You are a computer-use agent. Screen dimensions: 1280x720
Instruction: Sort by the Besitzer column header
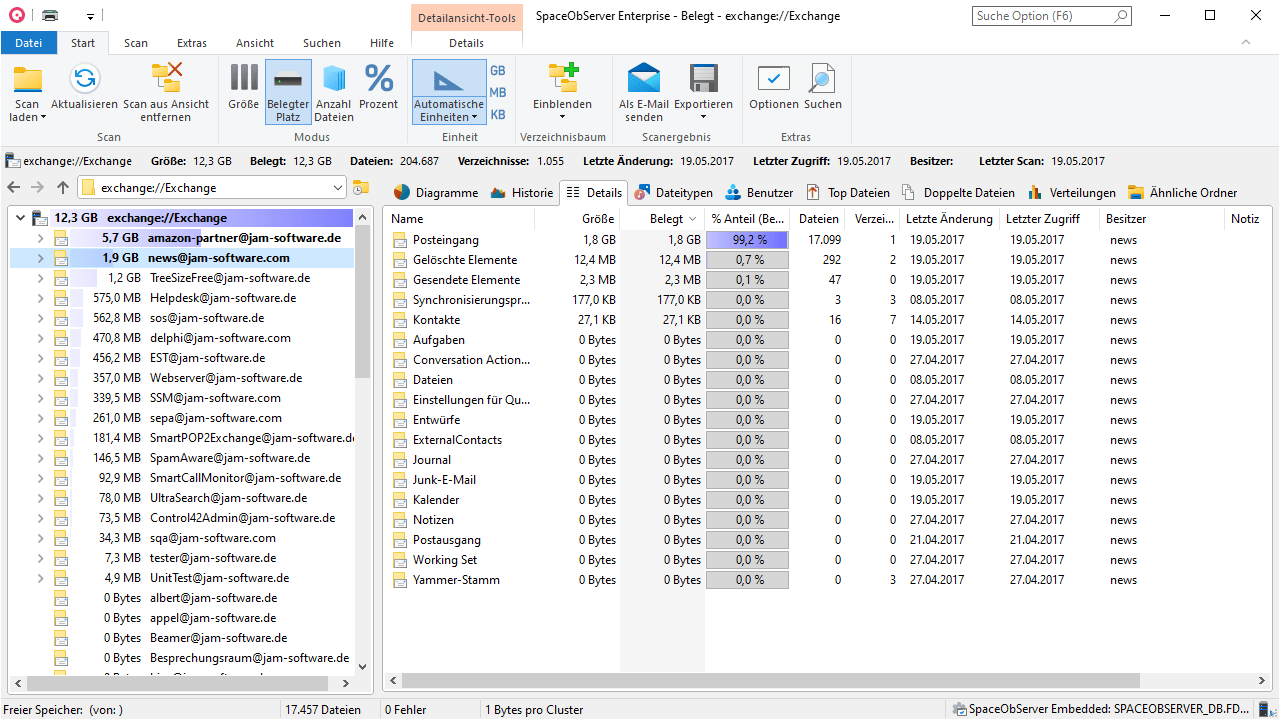tap(1162, 219)
